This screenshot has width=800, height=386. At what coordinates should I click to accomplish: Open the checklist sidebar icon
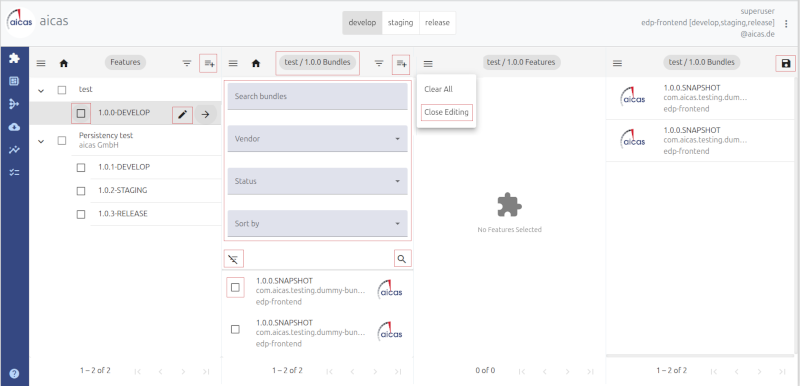coord(14,172)
